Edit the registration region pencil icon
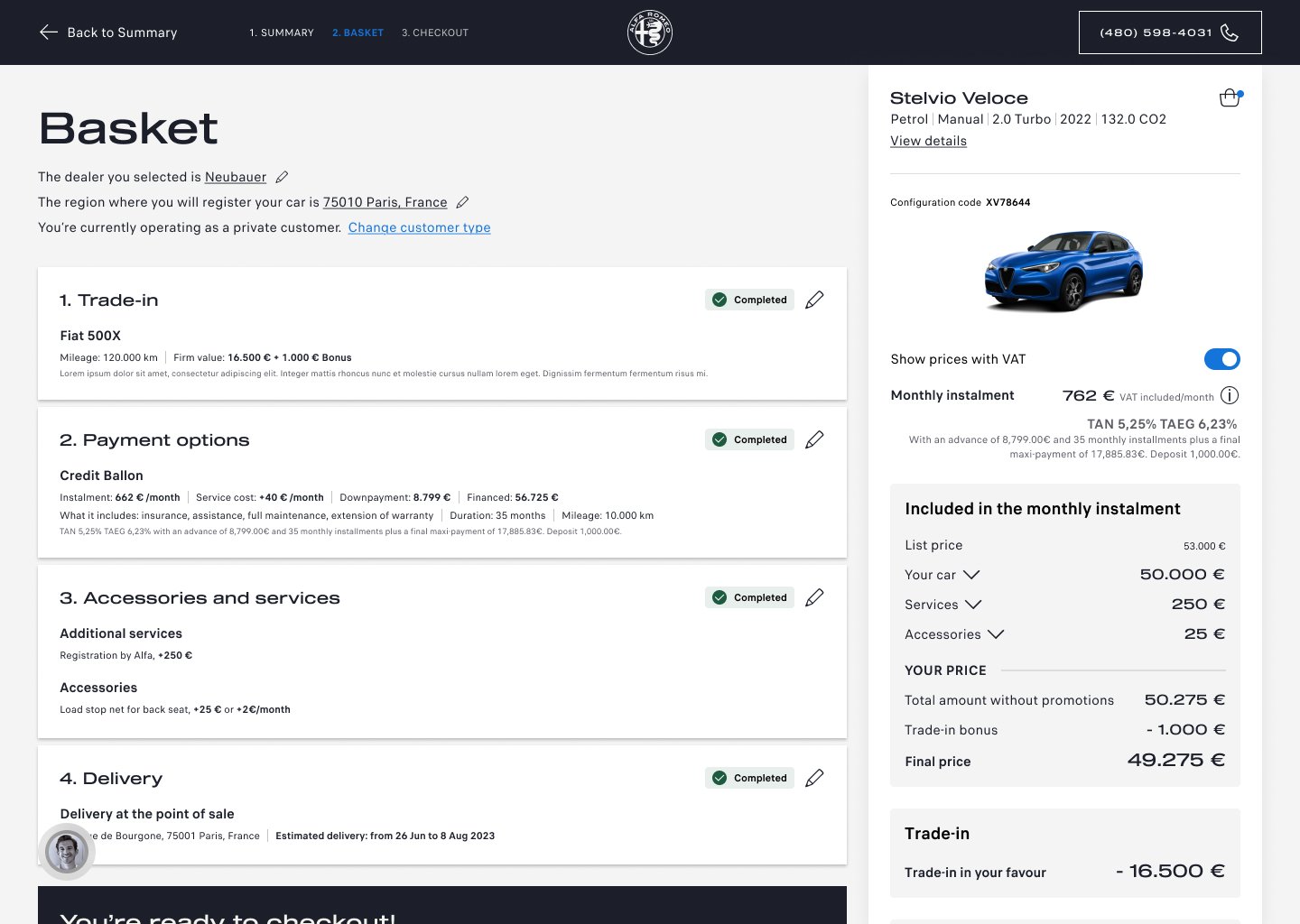Image resolution: width=1300 pixels, height=924 pixels. [462, 202]
